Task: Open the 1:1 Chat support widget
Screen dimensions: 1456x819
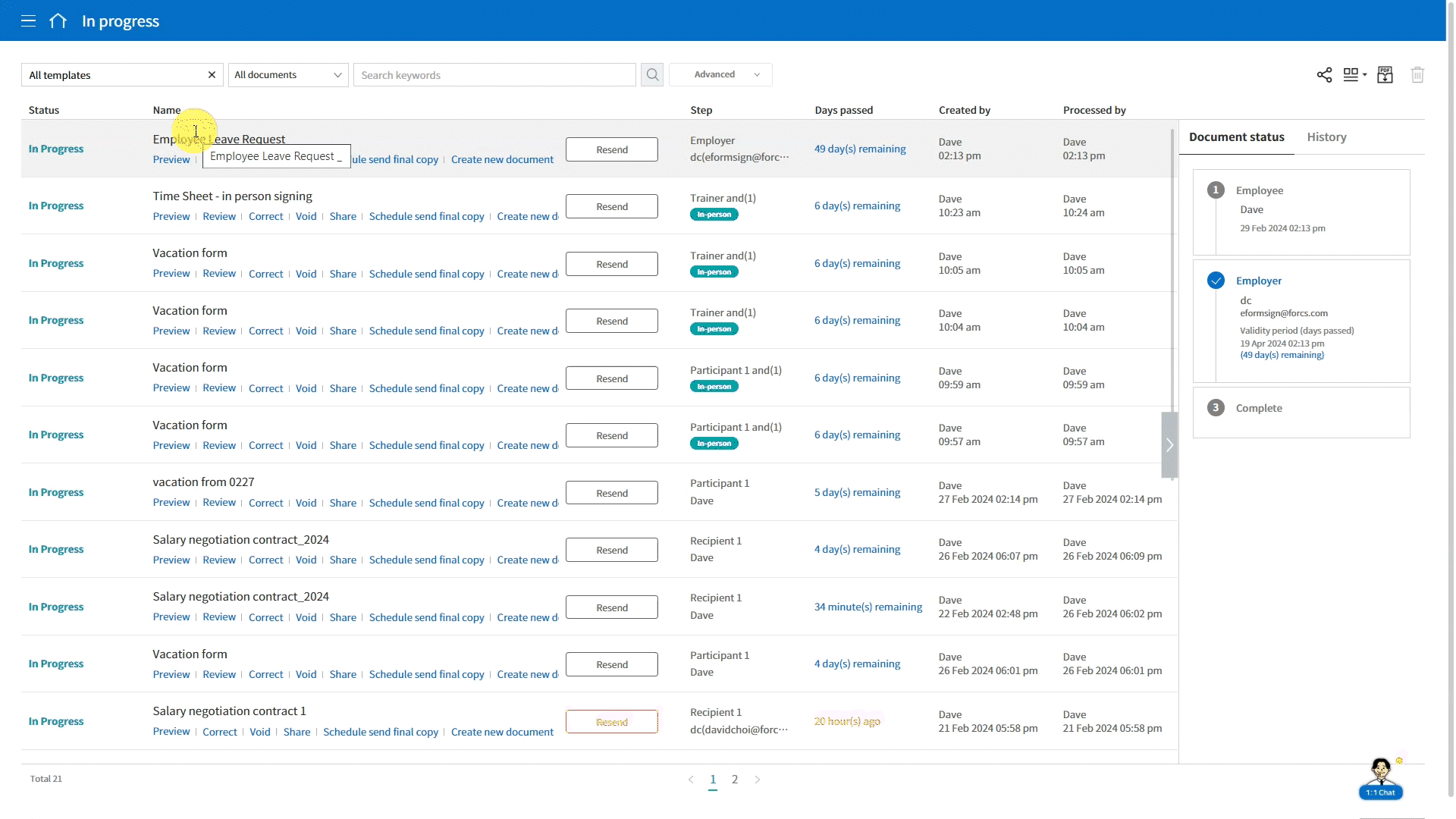Action: point(1381,779)
